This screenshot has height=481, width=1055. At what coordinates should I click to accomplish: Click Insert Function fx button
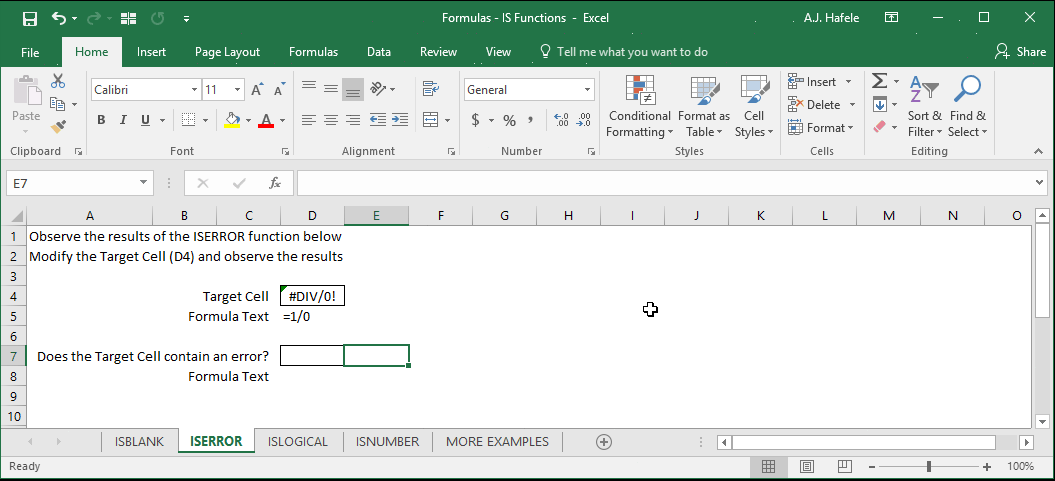(275, 183)
